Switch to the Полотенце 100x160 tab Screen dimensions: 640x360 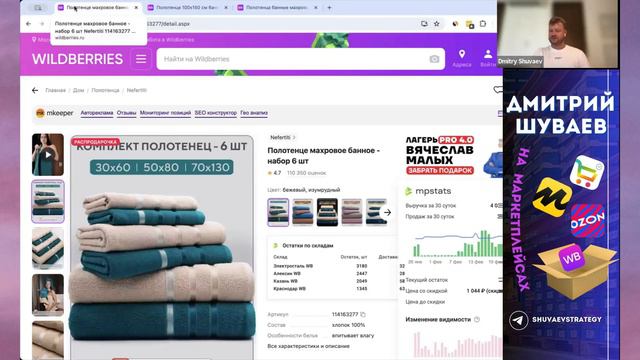(x=188, y=7)
